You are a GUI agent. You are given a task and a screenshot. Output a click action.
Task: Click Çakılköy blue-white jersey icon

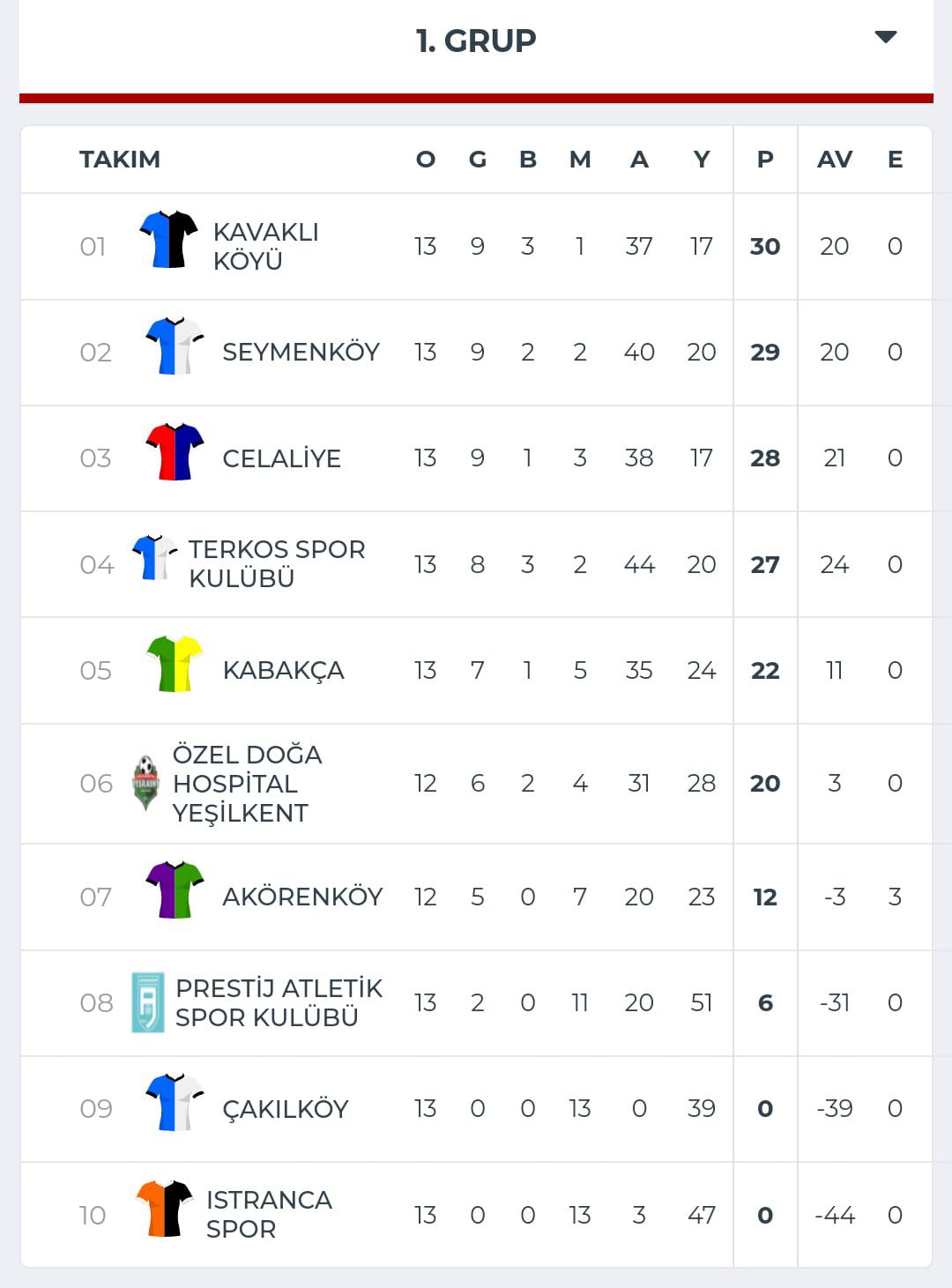pyautogui.click(x=175, y=1102)
